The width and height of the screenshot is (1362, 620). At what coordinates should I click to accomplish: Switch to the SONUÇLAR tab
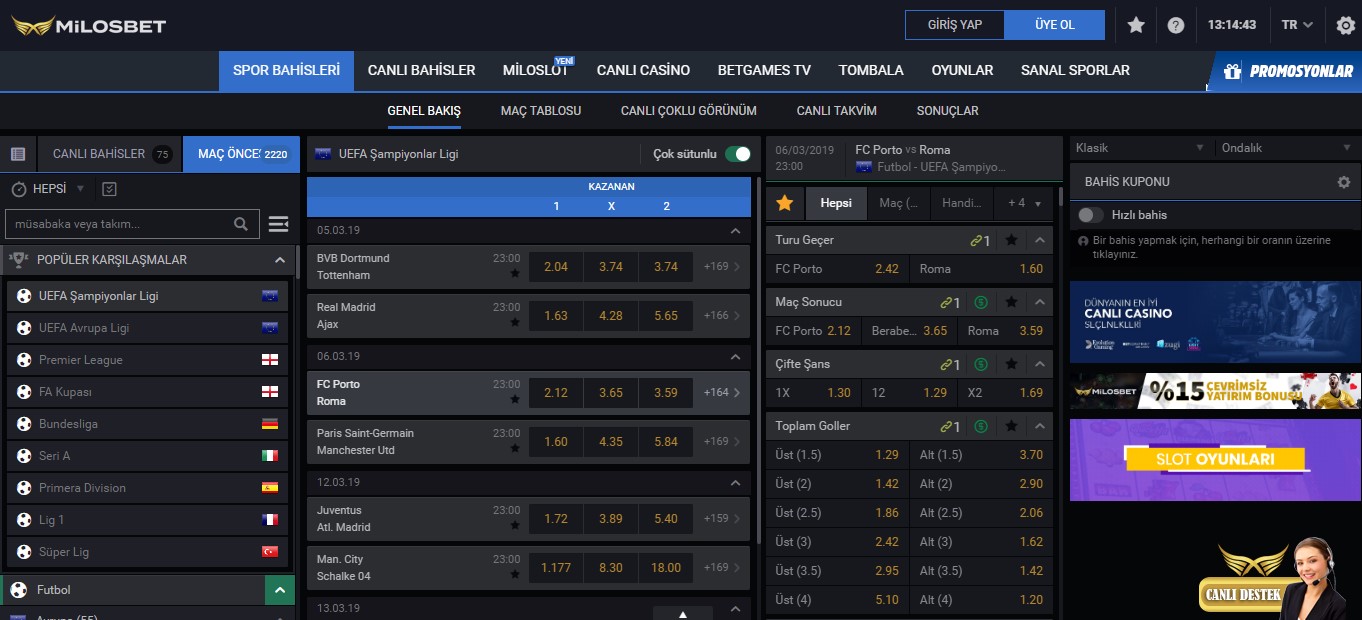[948, 111]
